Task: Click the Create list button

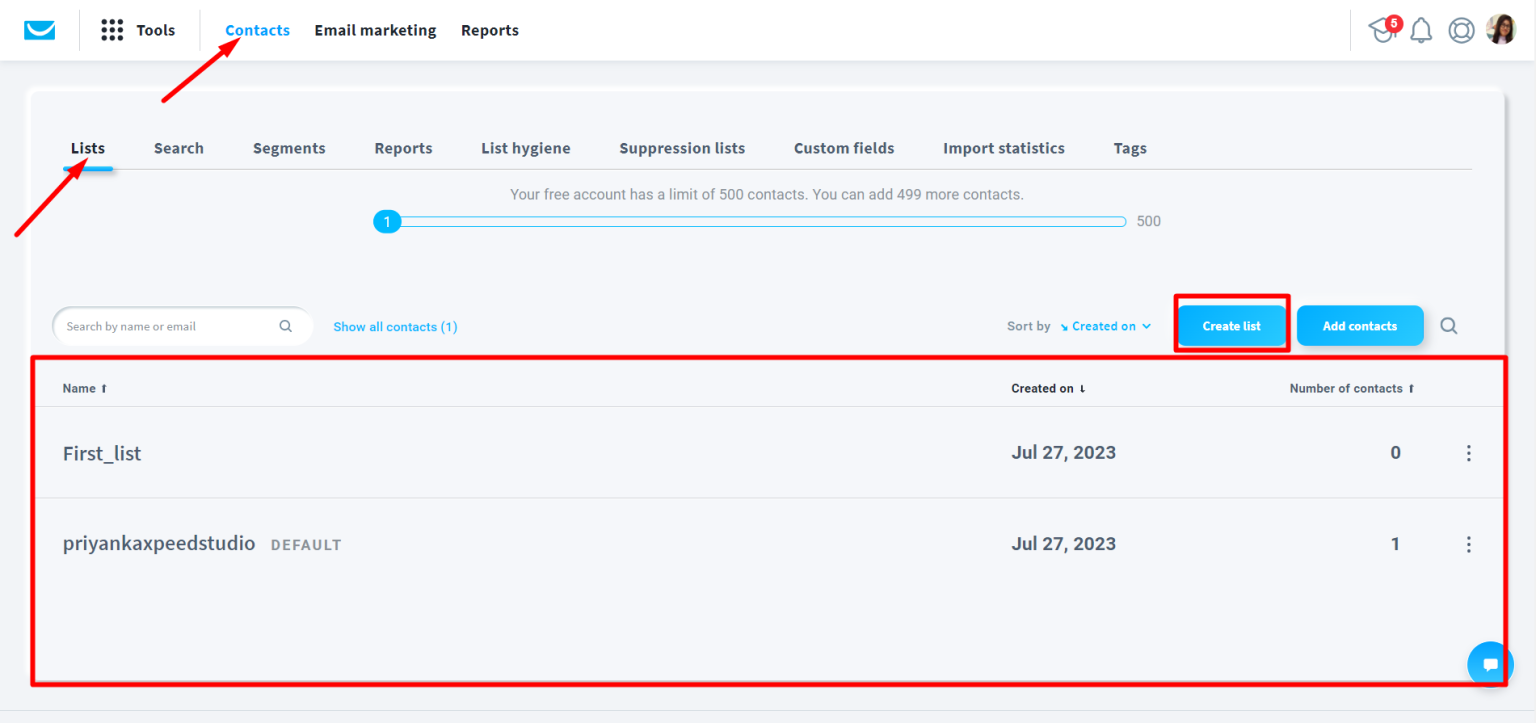Action: pyautogui.click(x=1231, y=325)
